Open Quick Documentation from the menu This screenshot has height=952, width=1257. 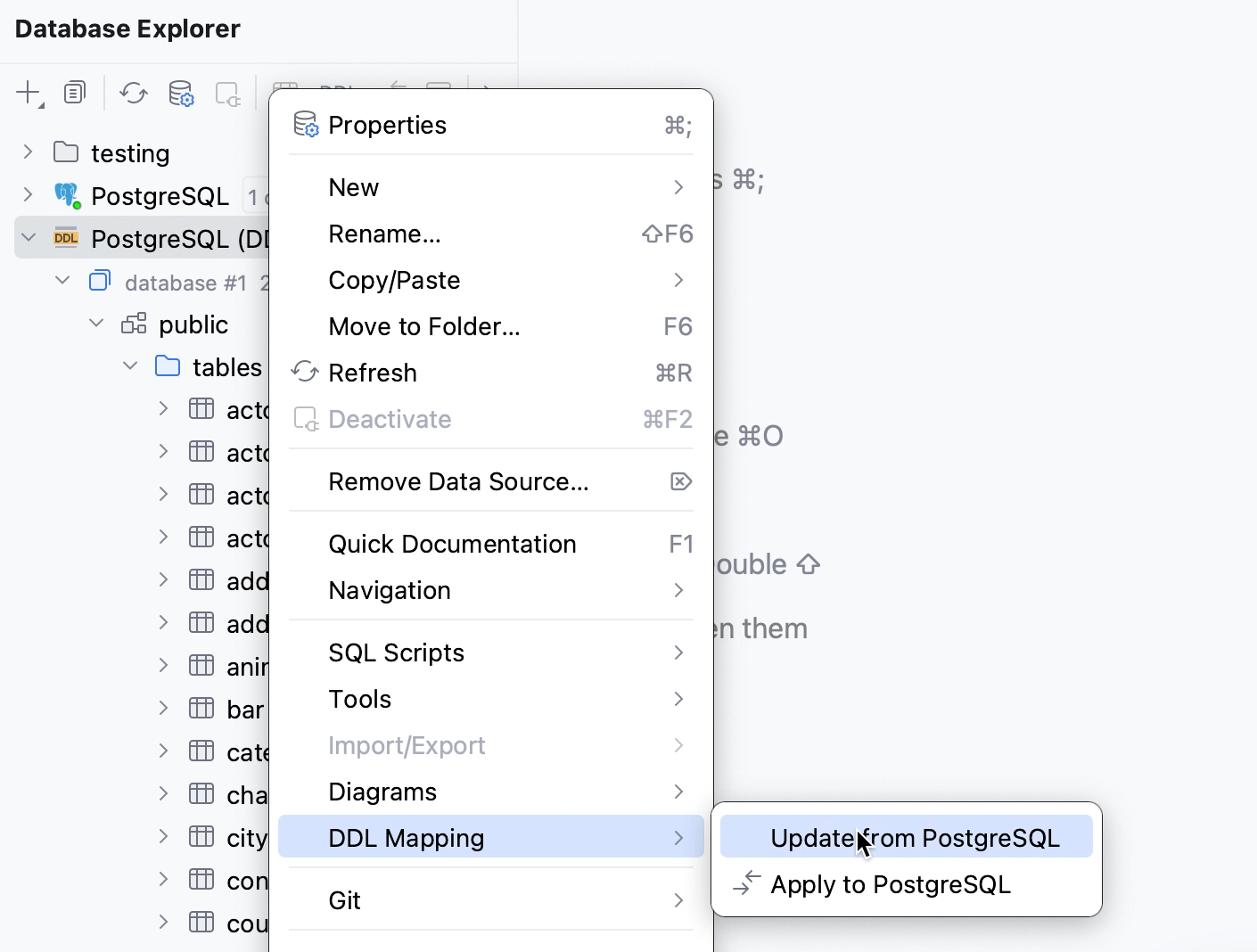pos(452,544)
